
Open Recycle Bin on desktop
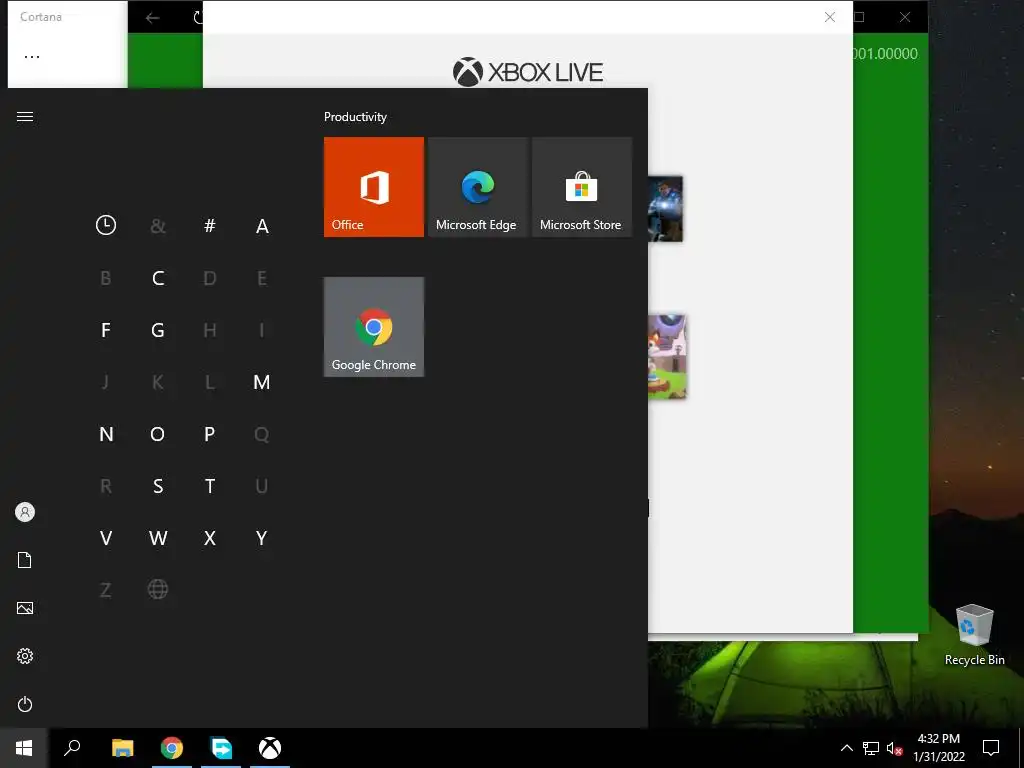tap(974, 635)
